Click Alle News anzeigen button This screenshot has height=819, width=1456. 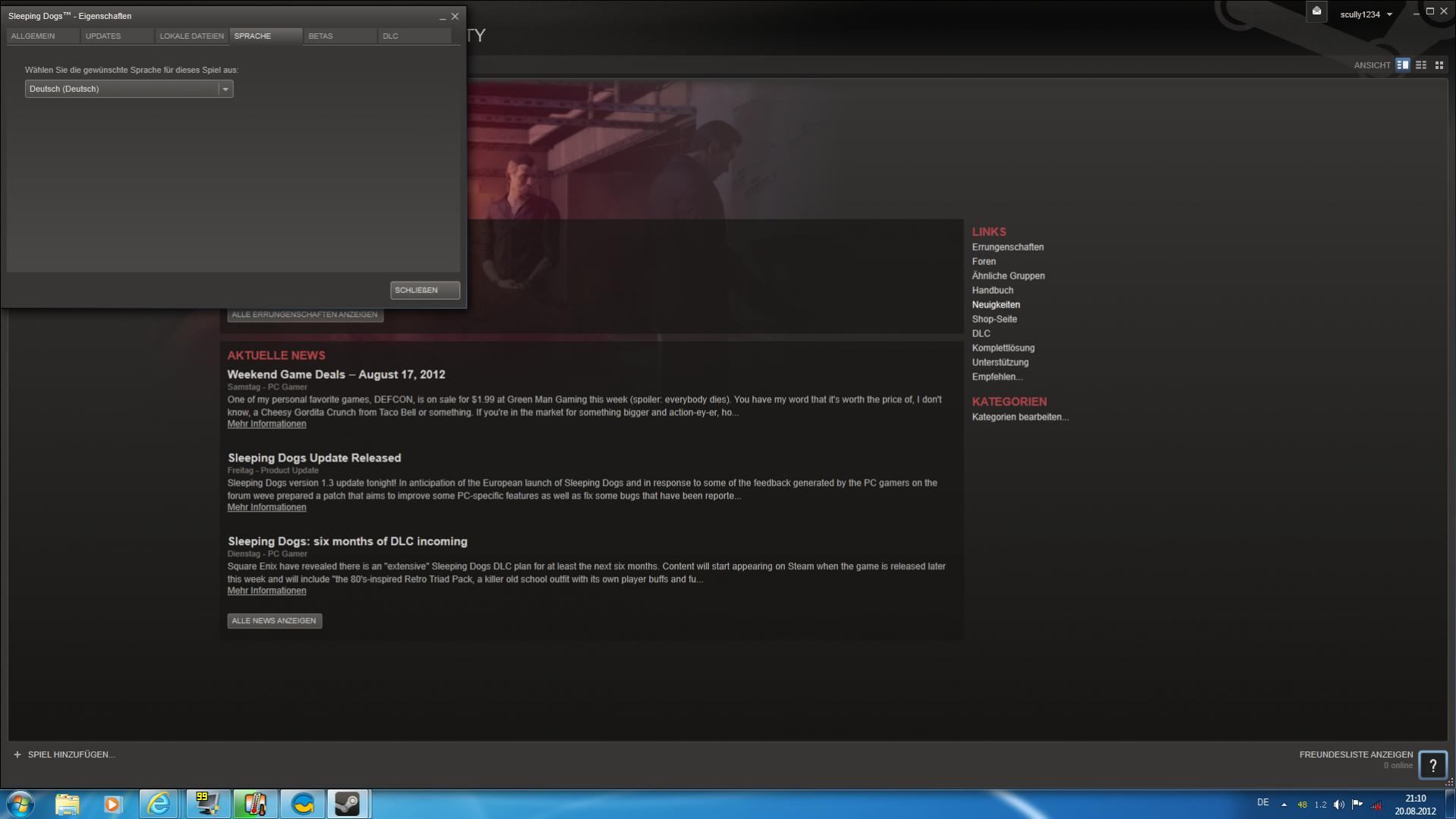[274, 621]
